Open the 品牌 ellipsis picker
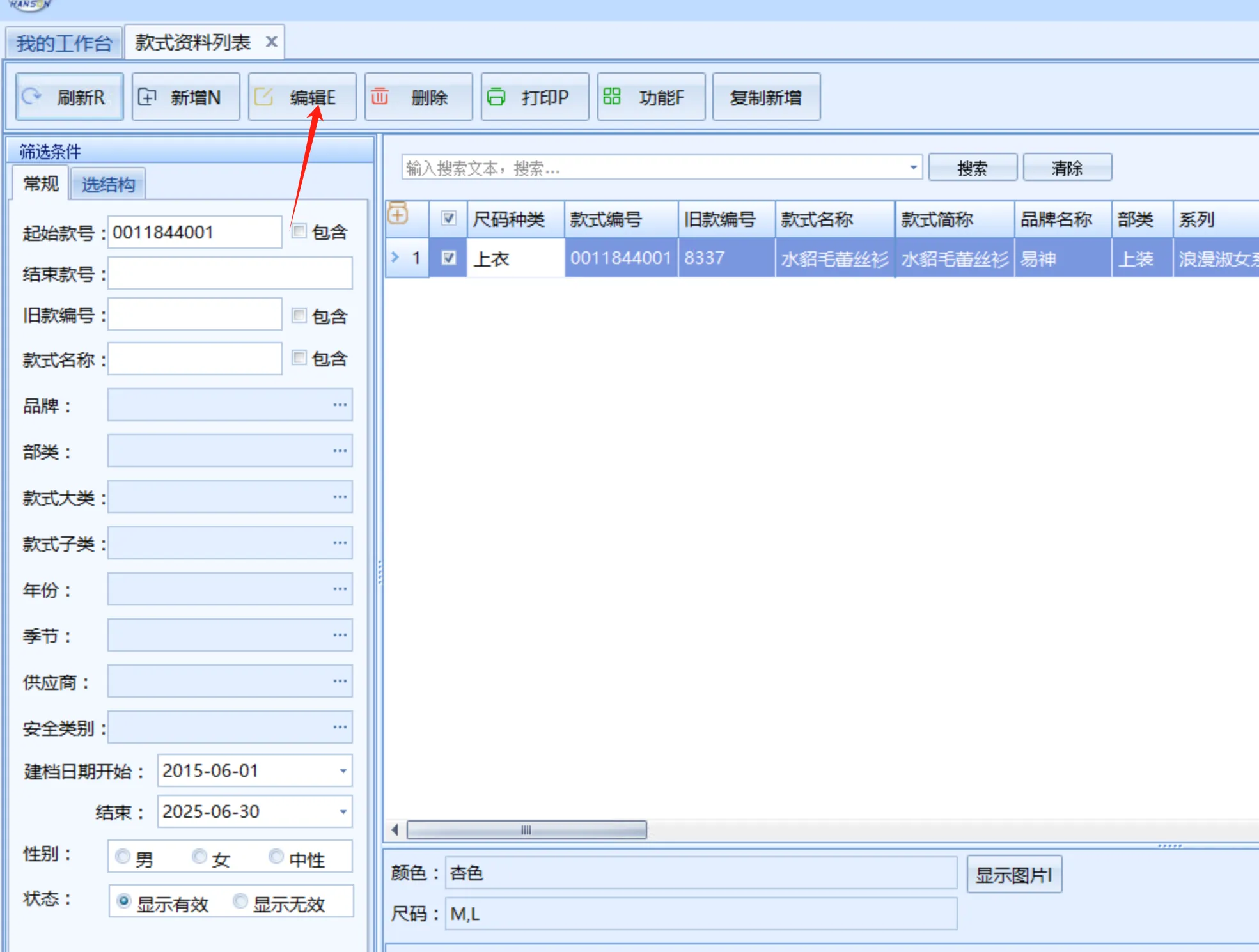The width and height of the screenshot is (1259, 952). 340,405
